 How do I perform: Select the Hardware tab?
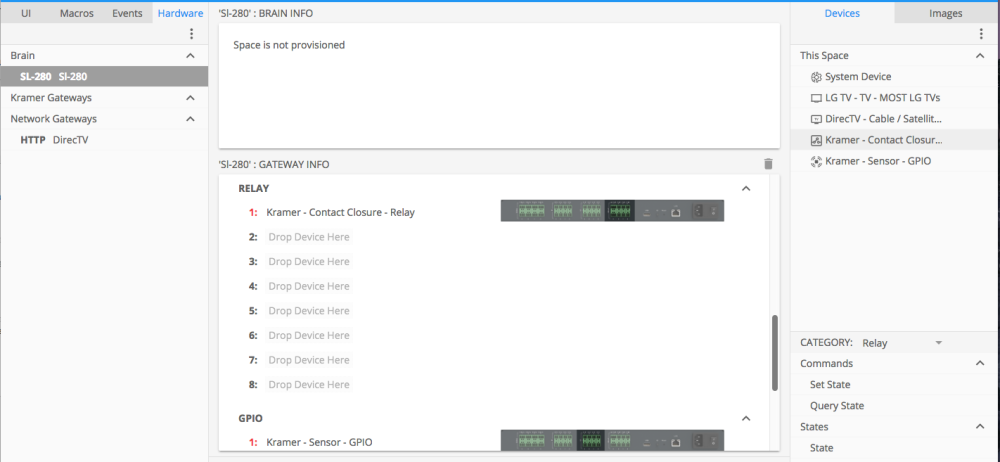(x=180, y=13)
